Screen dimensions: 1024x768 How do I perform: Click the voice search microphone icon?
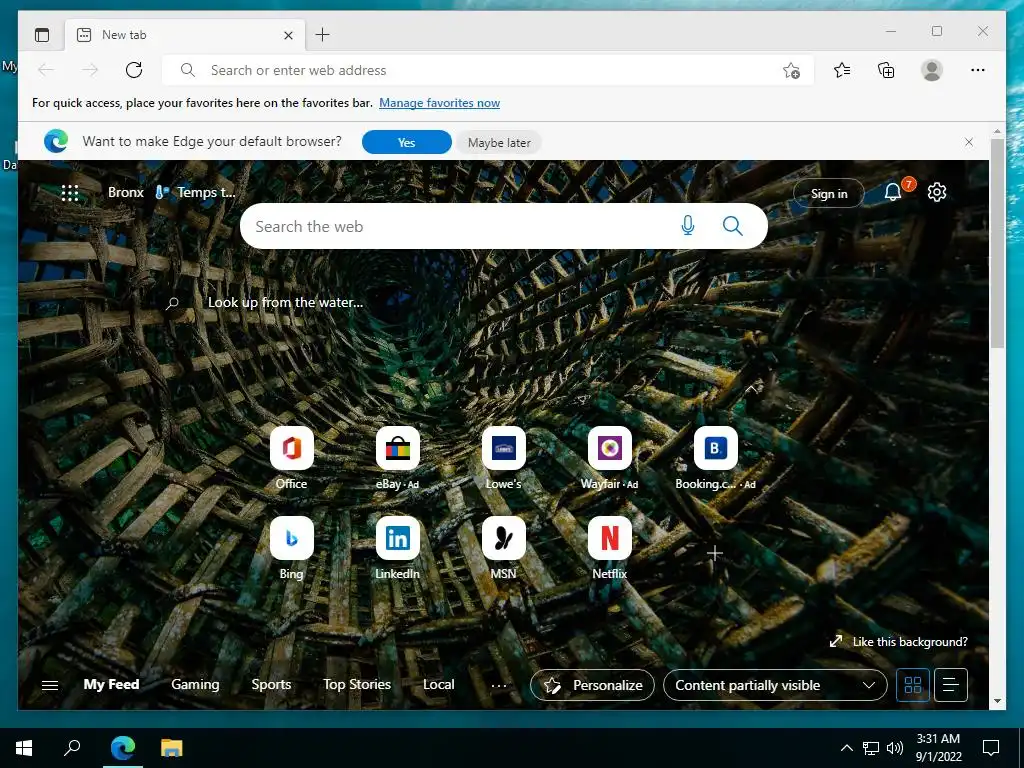click(688, 226)
